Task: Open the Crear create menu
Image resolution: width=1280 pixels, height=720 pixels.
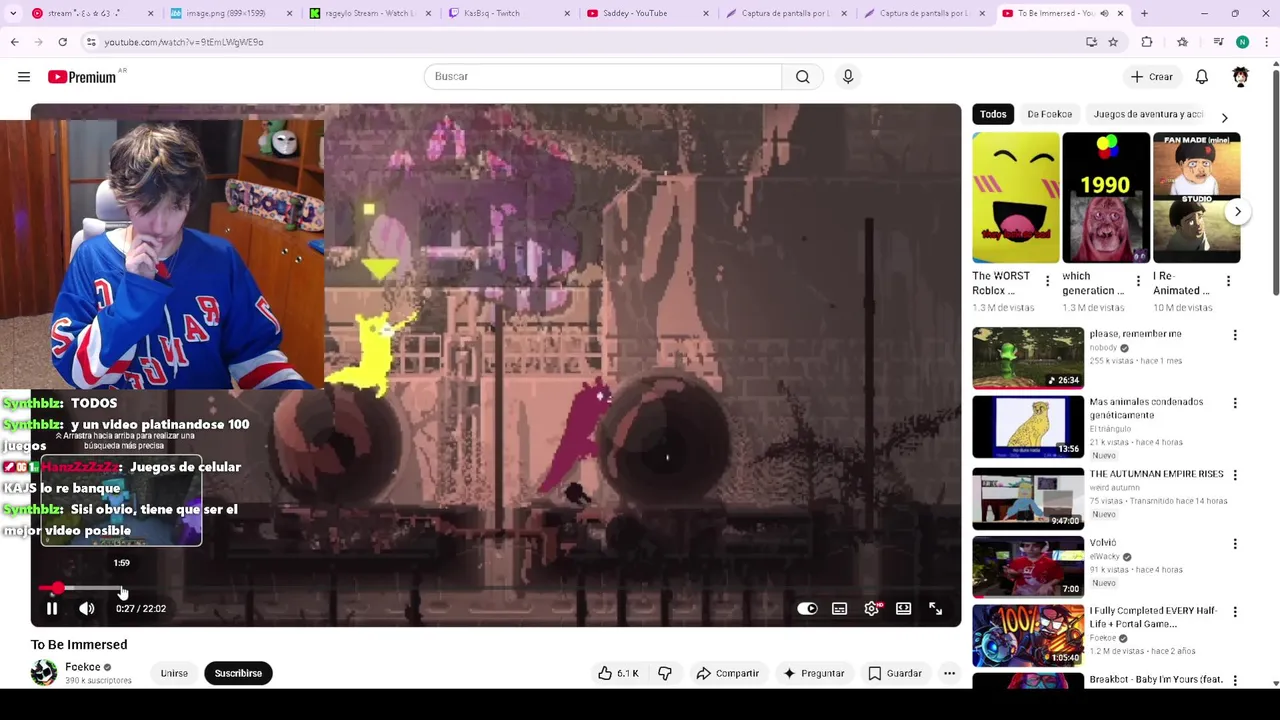Action: pos(1151,77)
